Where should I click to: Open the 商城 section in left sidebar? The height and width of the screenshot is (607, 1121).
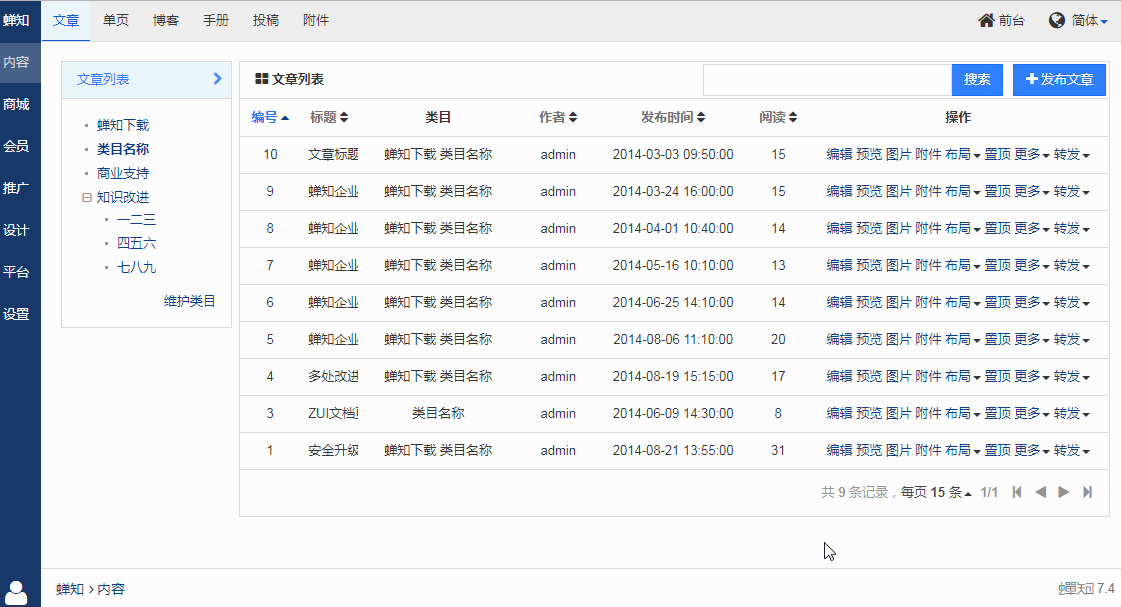[16, 104]
